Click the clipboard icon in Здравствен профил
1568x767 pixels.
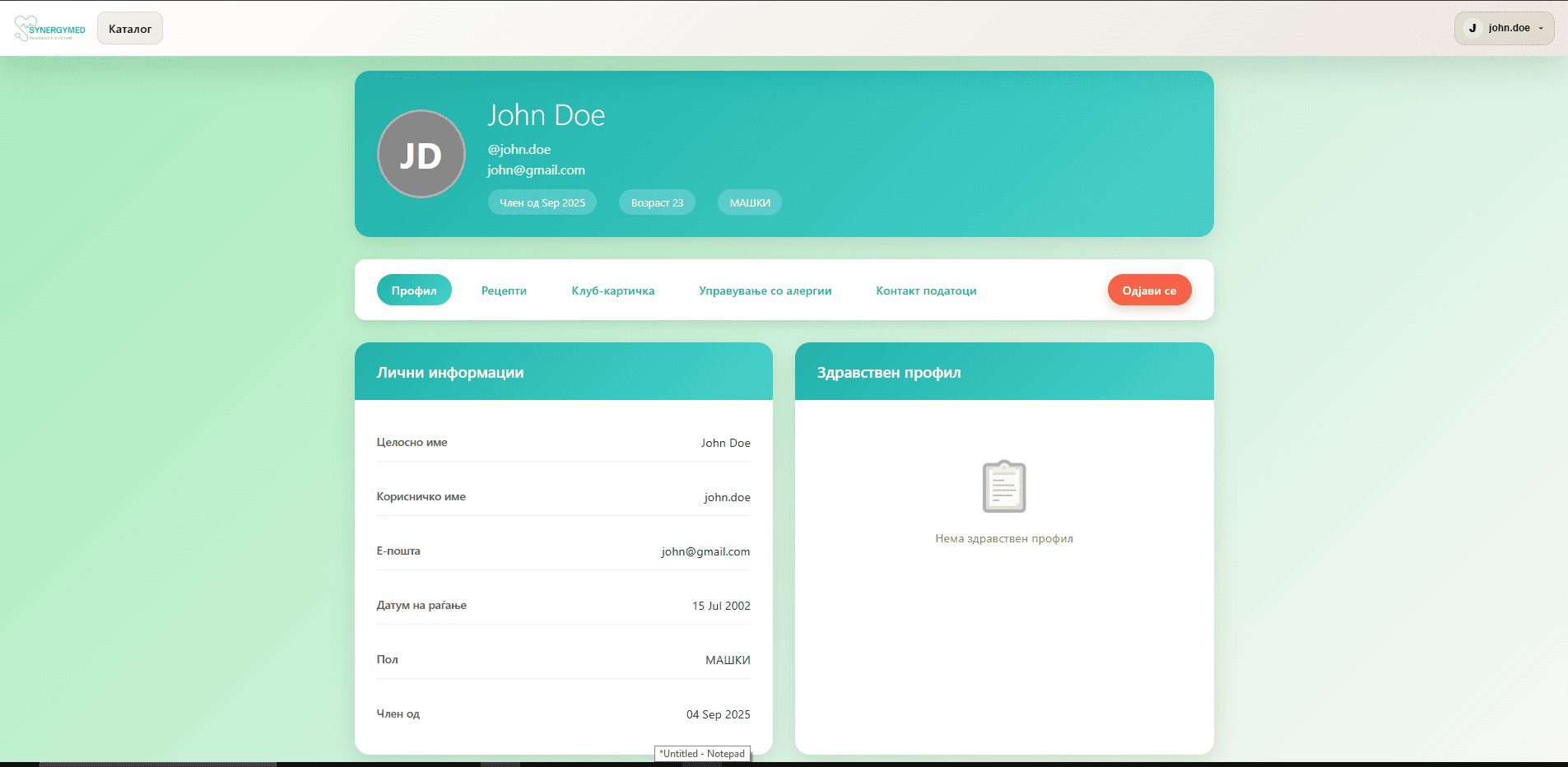[x=1003, y=486]
